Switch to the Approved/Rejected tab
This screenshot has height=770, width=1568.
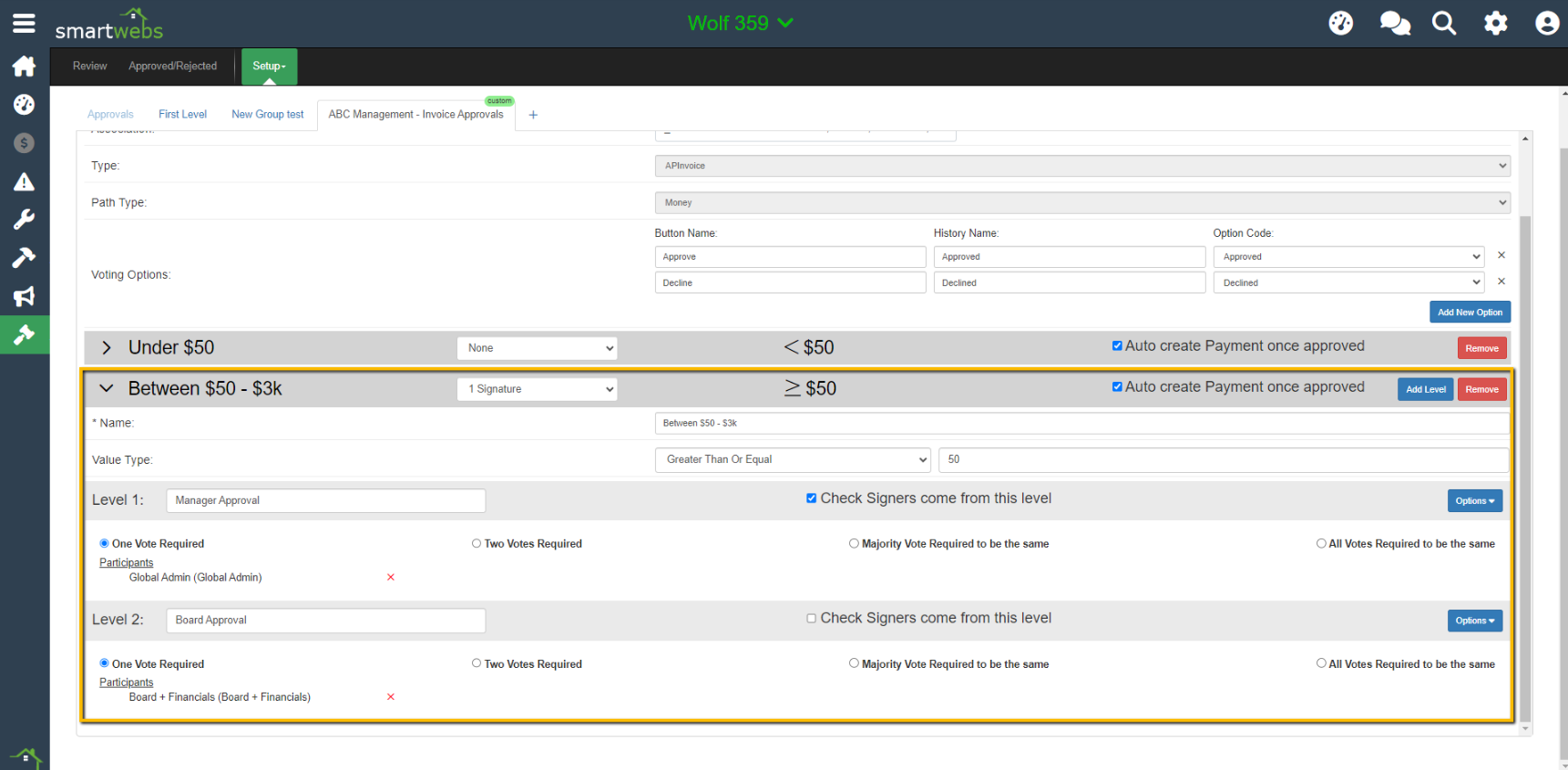click(173, 67)
